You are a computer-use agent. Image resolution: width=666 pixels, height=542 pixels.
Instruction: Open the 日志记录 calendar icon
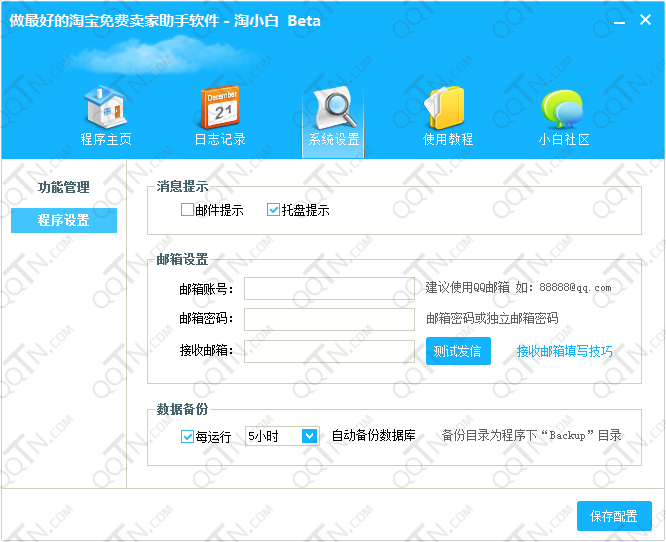coord(219,108)
